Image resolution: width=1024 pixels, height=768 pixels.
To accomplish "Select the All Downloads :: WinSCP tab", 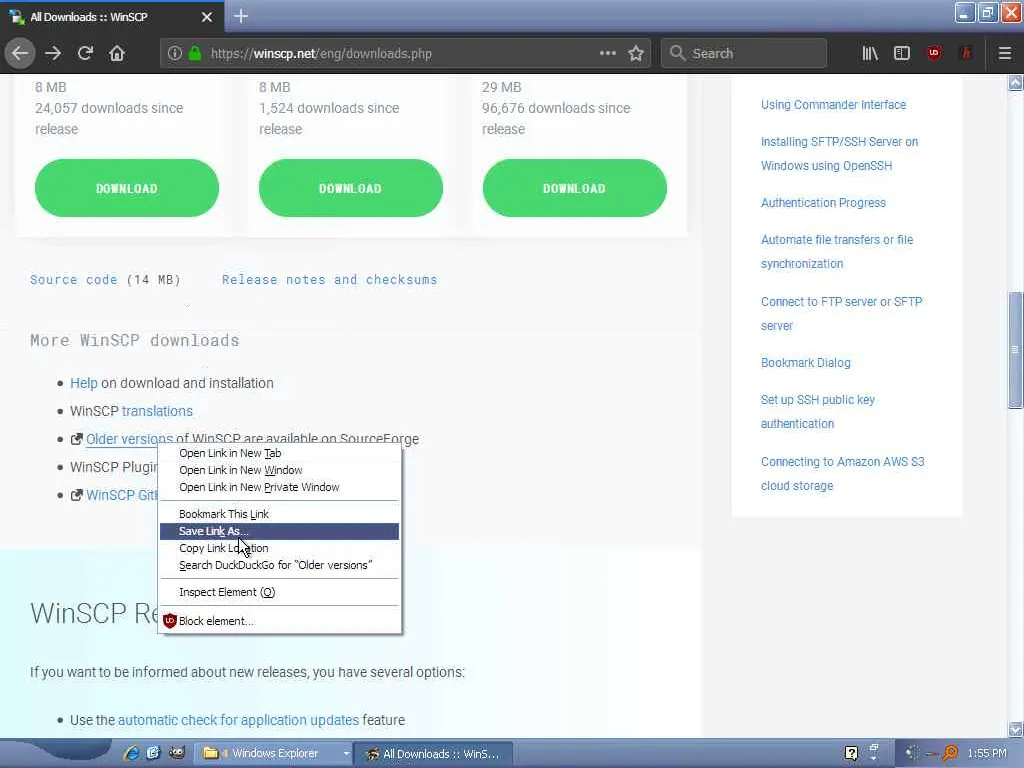I will (x=112, y=17).
